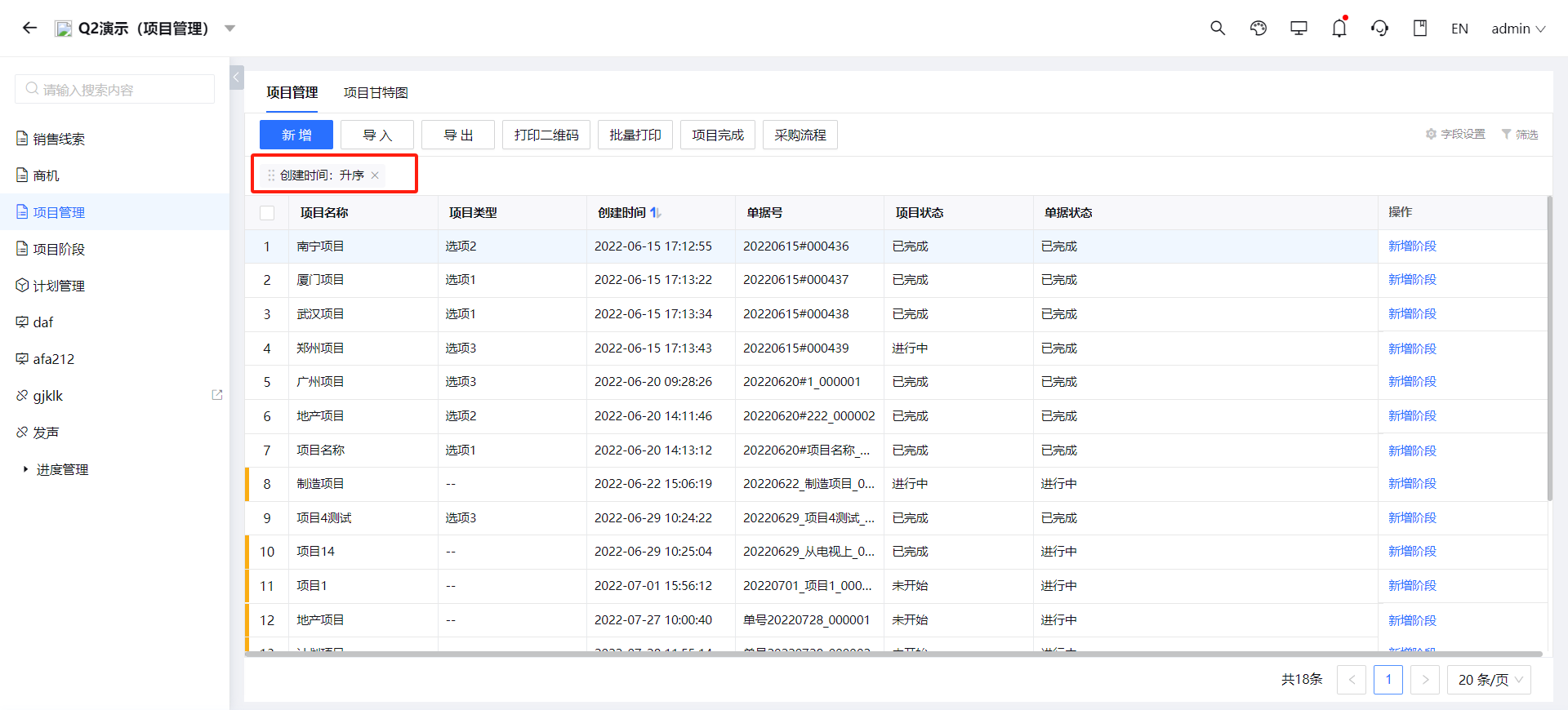Image resolution: width=1568 pixels, height=710 pixels.
Task: Go to next page with the right chevron
Action: pyautogui.click(x=1425, y=680)
